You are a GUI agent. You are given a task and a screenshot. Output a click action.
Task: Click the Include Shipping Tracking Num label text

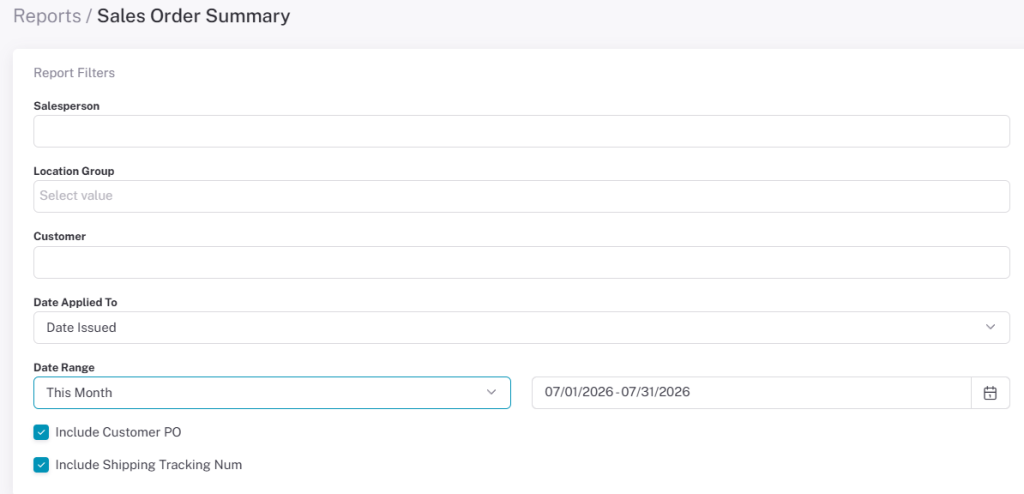149,465
